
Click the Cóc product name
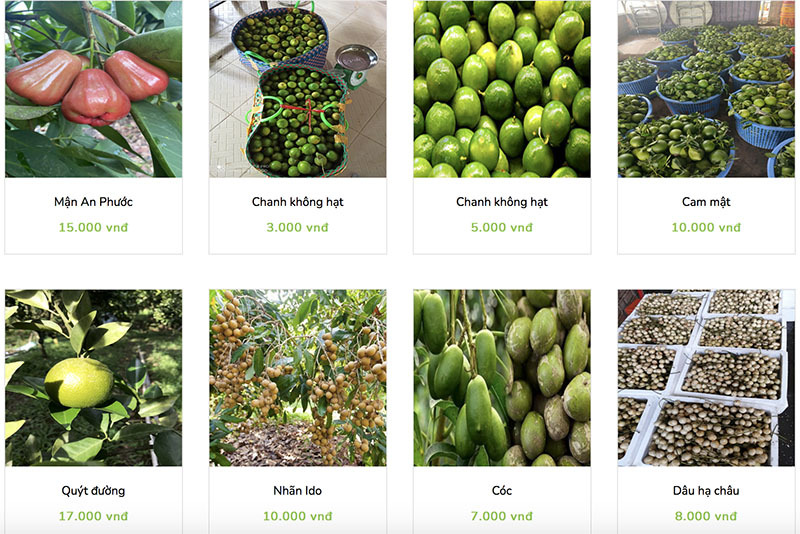[x=502, y=491]
